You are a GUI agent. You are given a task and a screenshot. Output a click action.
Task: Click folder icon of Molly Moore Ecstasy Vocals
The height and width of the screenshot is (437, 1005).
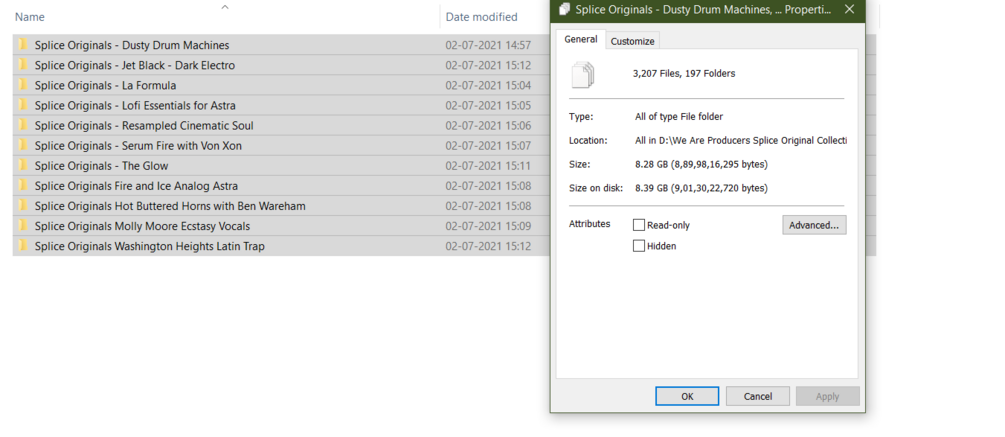click(23, 226)
